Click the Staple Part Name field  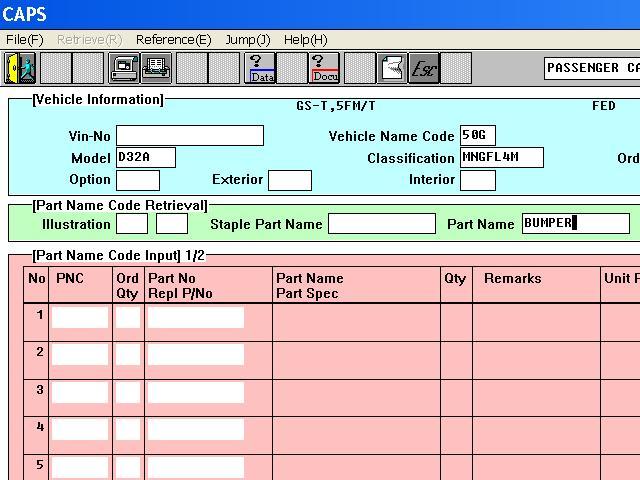pos(382,224)
